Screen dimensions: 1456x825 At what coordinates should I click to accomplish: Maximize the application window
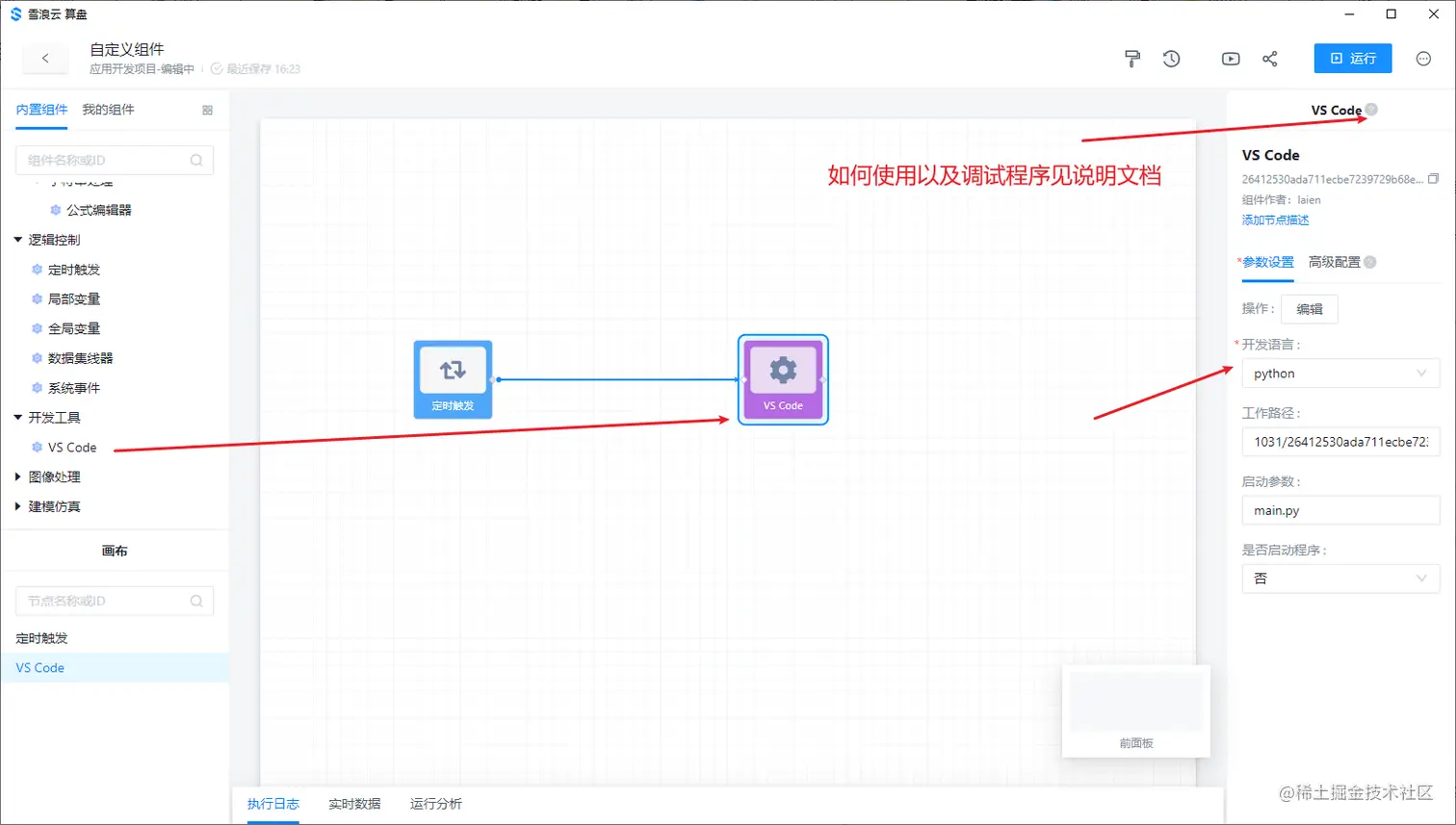click(1391, 13)
